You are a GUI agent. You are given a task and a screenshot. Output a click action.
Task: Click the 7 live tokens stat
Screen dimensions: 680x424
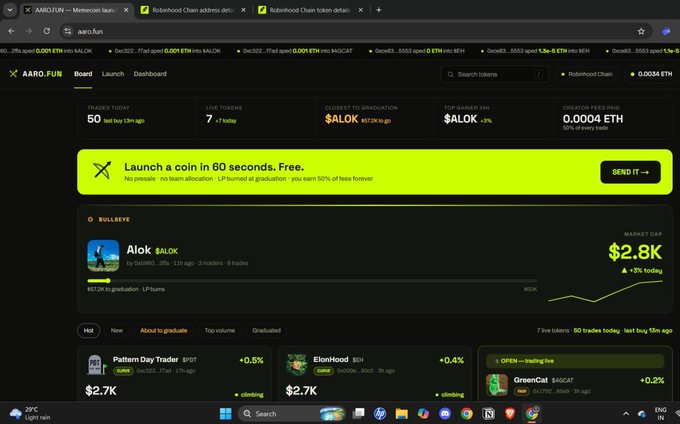coord(209,119)
